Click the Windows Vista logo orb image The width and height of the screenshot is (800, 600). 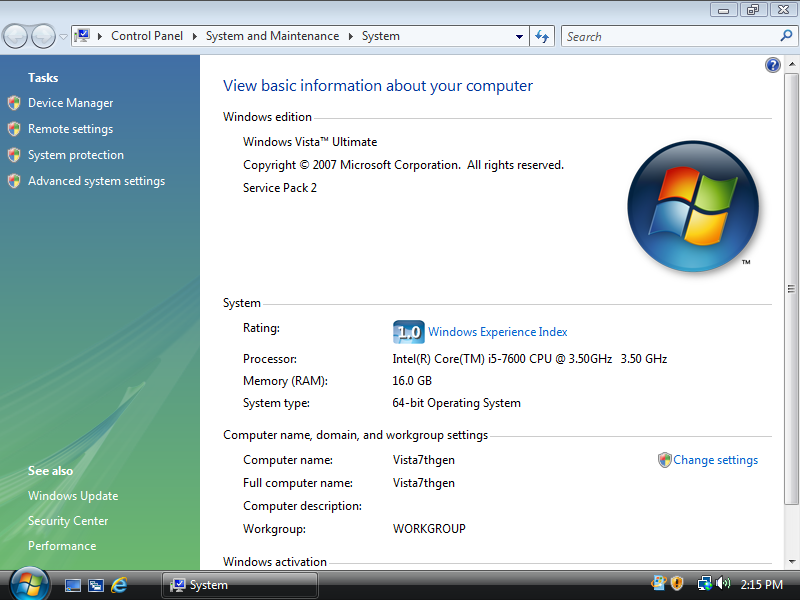693,206
